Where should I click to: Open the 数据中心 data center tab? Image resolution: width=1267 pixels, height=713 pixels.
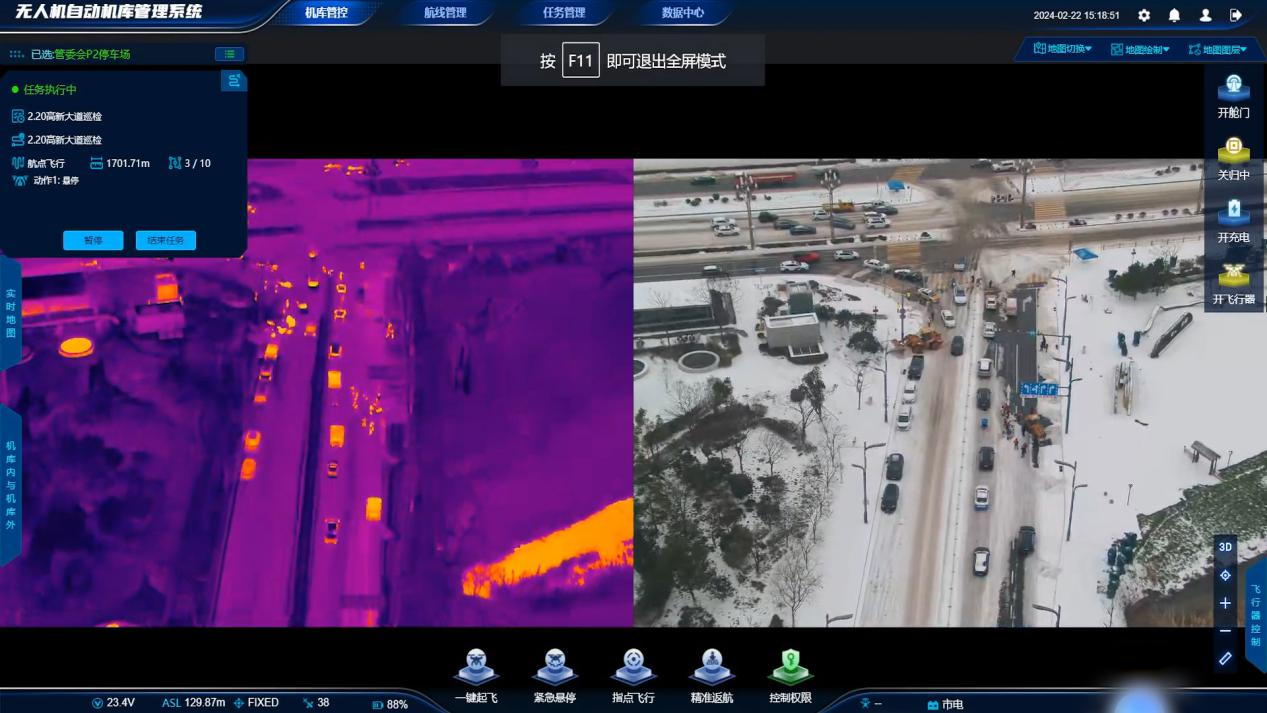coord(683,13)
